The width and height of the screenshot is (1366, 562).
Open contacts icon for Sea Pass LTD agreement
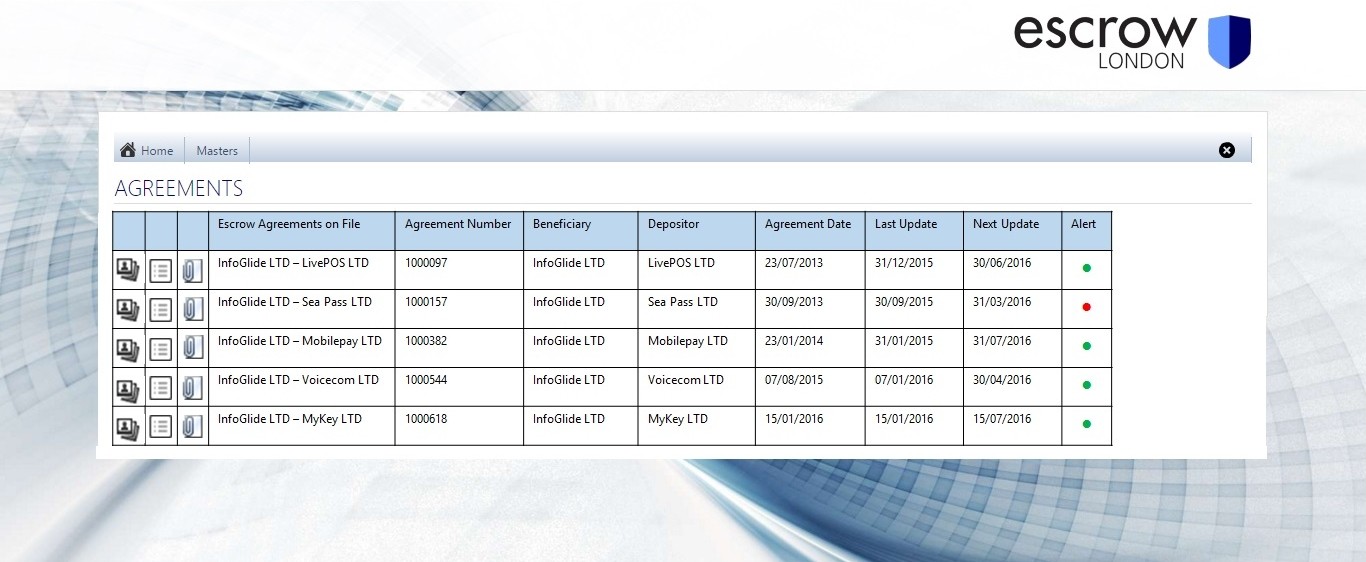[128, 310]
